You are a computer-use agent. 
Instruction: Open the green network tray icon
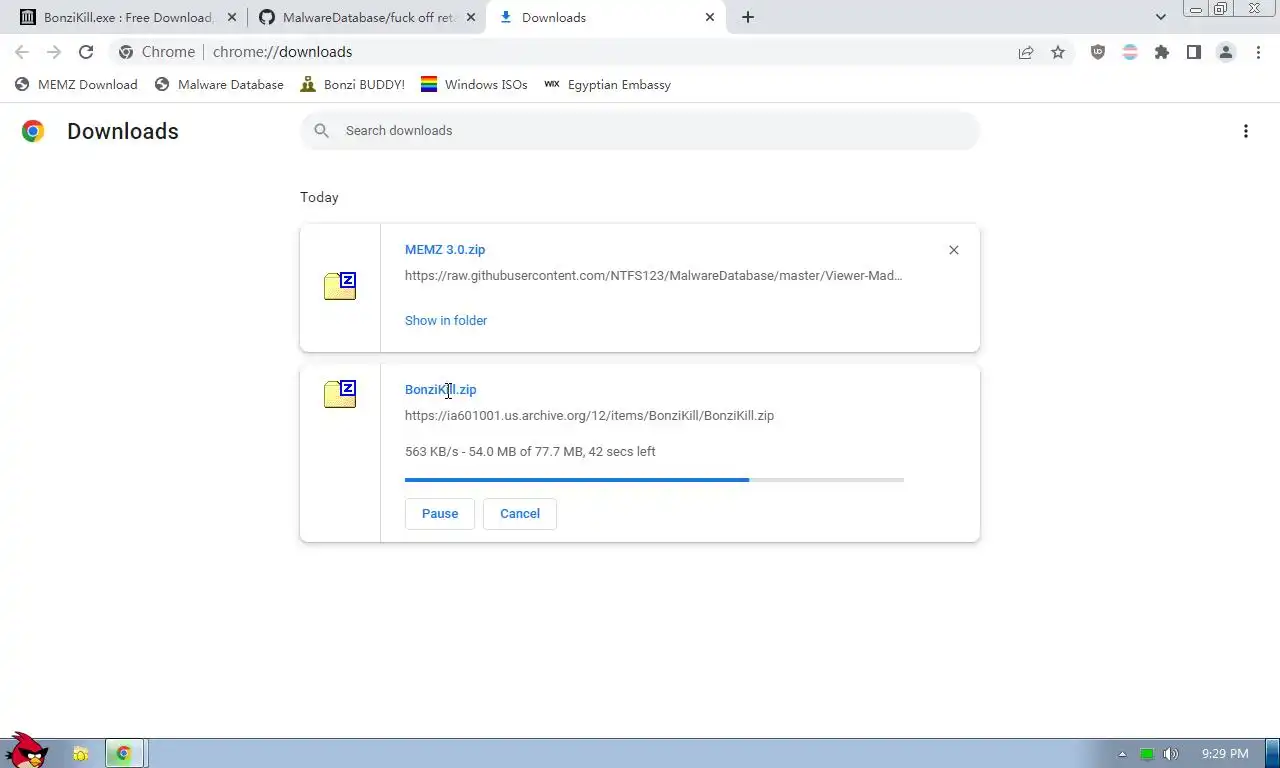(1147, 754)
